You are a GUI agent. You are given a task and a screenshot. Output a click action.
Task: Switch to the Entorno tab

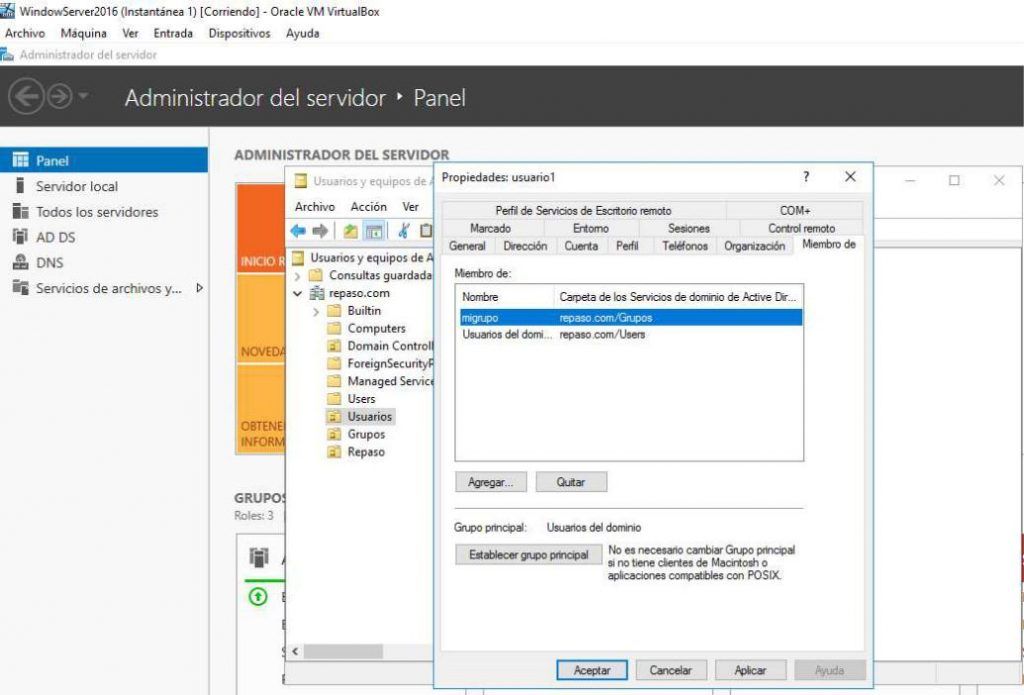tap(591, 228)
